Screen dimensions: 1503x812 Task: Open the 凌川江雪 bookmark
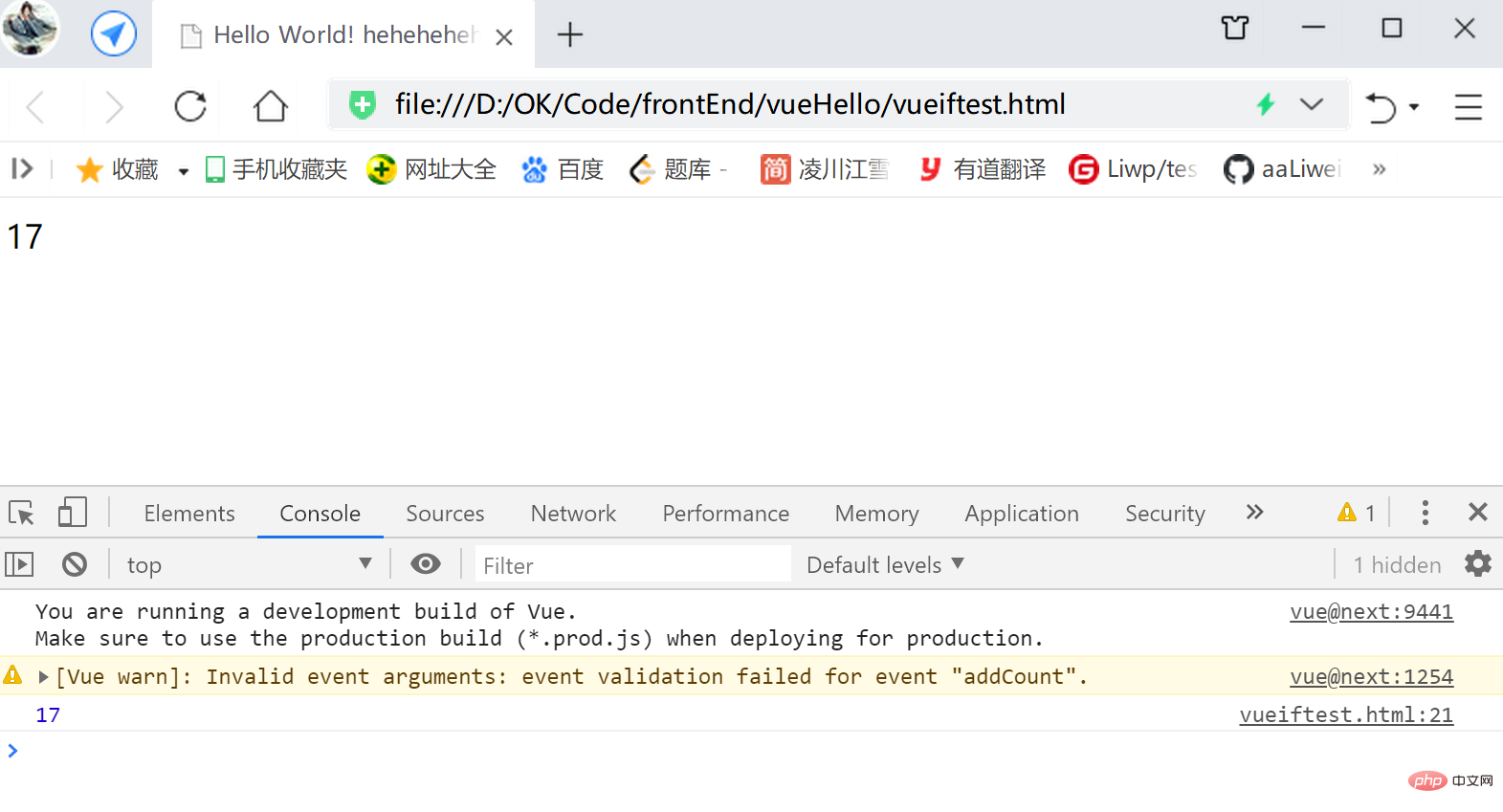pos(825,169)
